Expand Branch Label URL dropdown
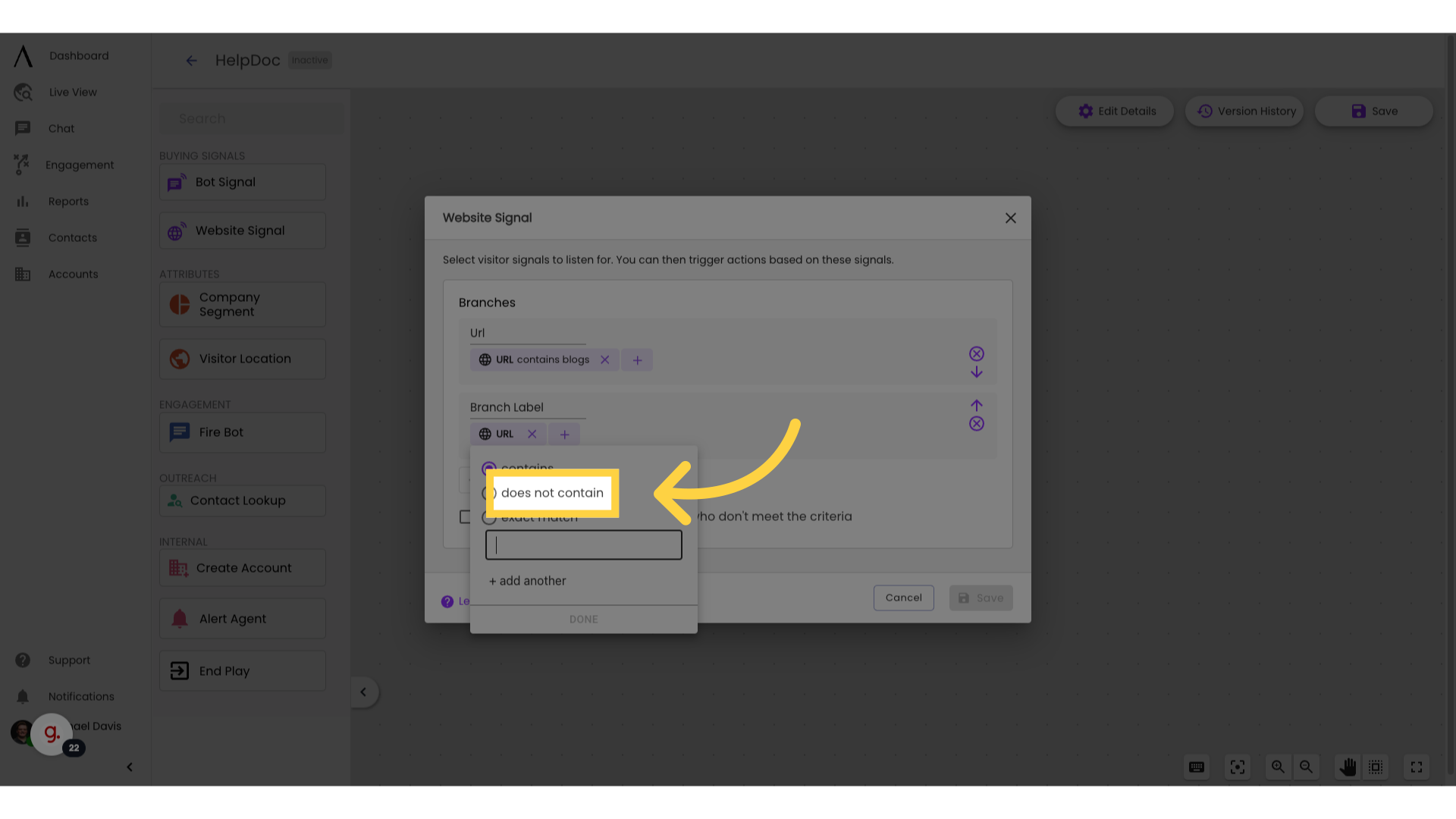The image size is (1456, 819). click(x=504, y=434)
